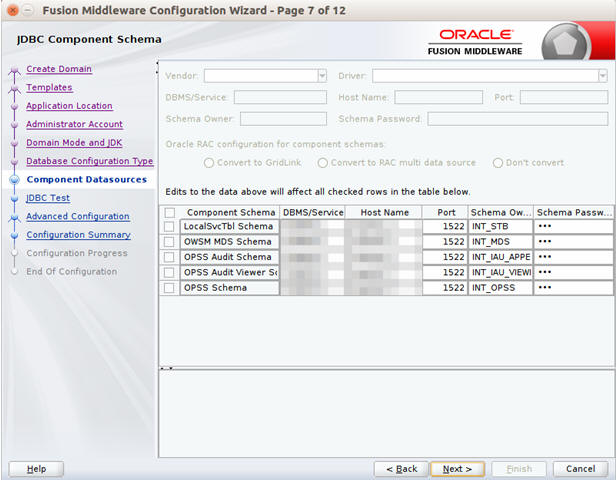This screenshot has height=480, width=616.
Task: Click the INT_OPSS schema owner cell
Action: click(x=500, y=288)
